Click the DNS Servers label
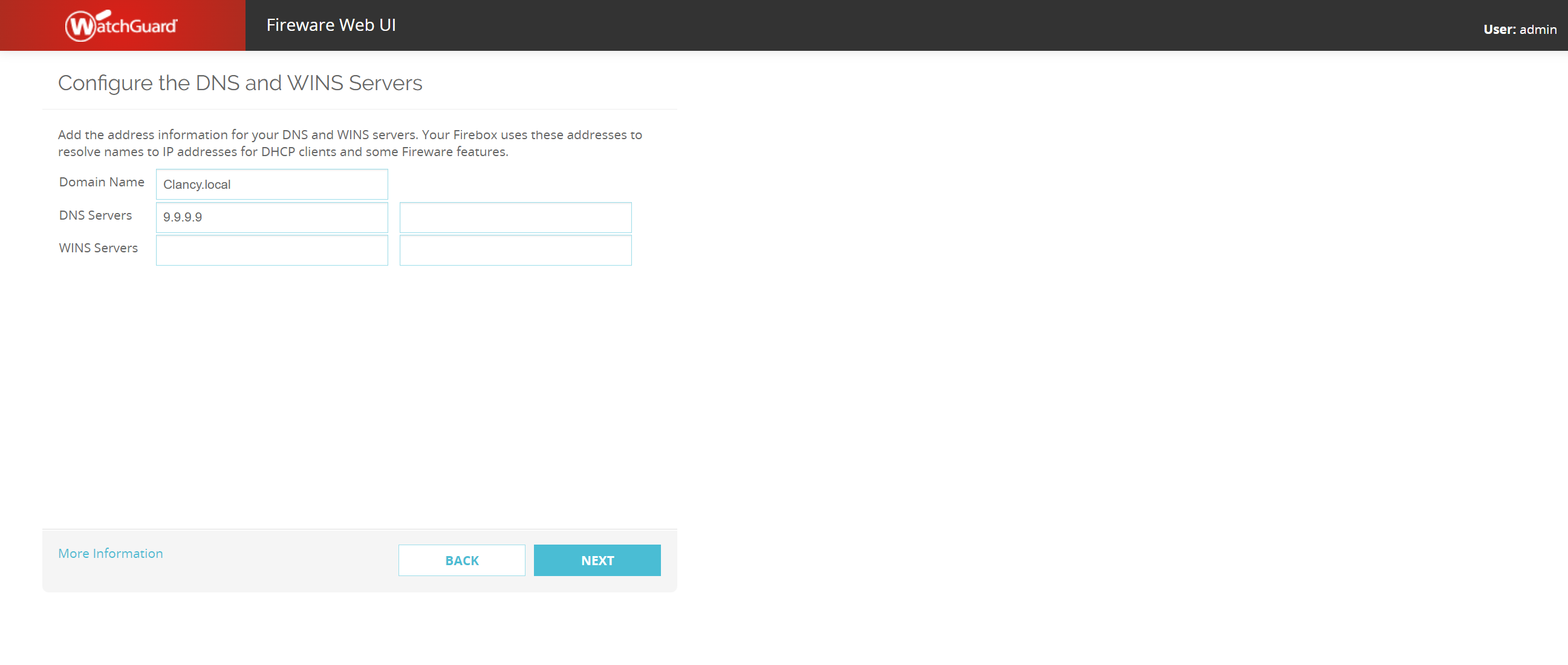 95,215
